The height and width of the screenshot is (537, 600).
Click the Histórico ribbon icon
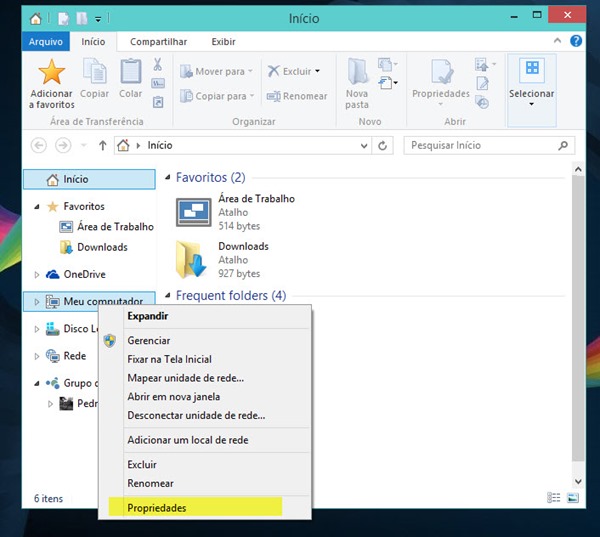pos(482,102)
